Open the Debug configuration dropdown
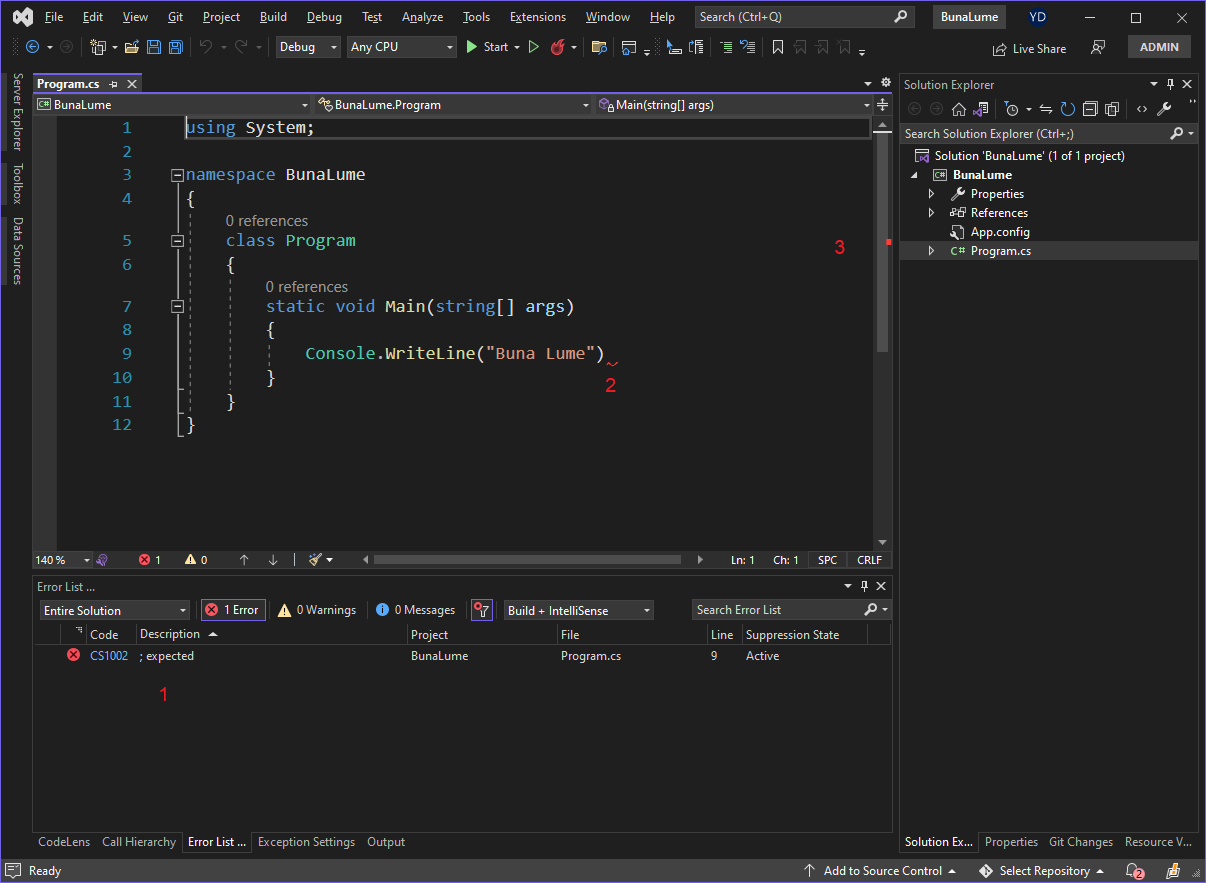The height and width of the screenshot is (883, 1206). pyautogui.click(x=308, y=47)
